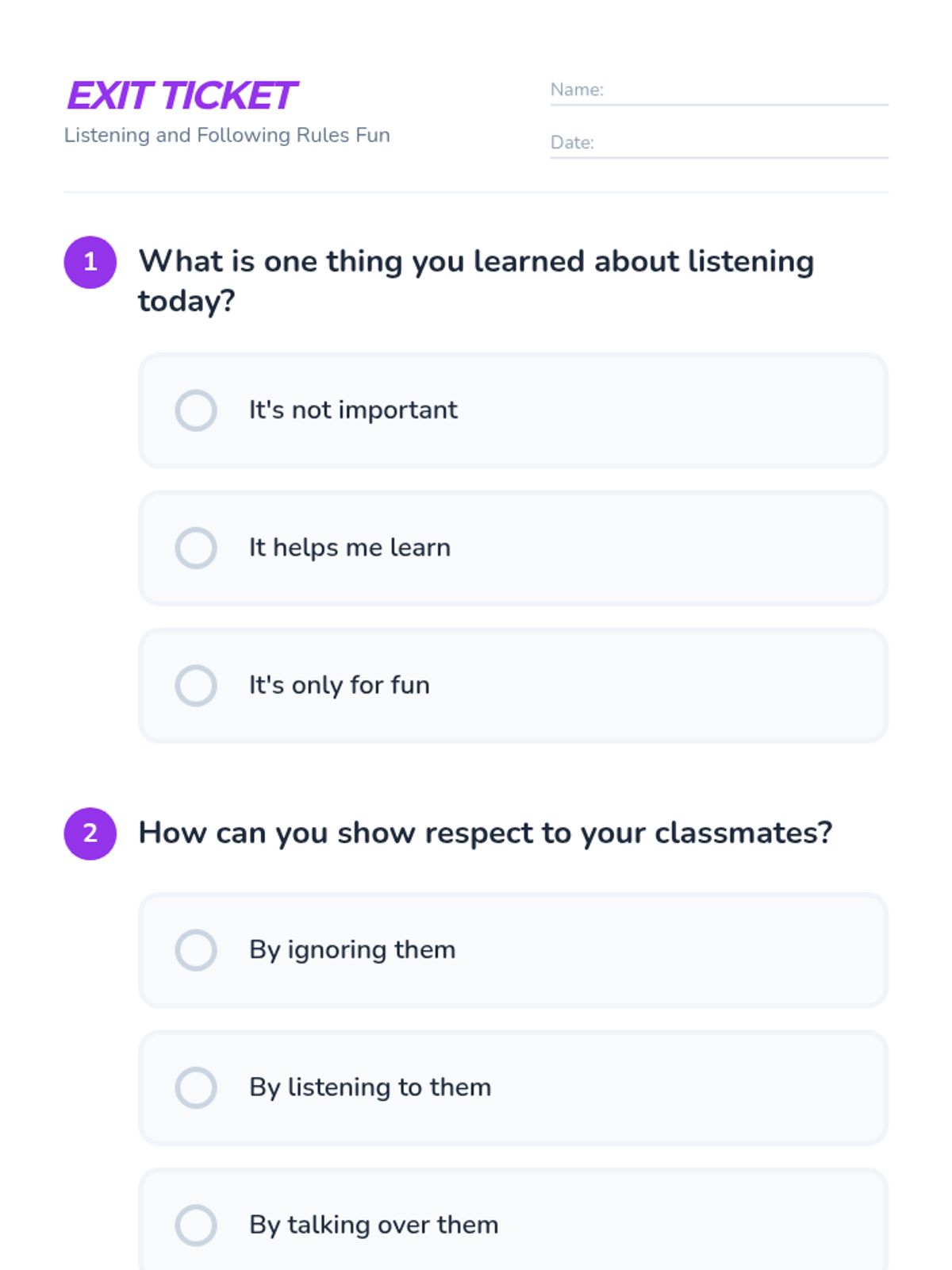The height and width of the screenshot is (1270, 952).
Task: Click the "By talking over them" answer text
Action: click(374, 1225)
